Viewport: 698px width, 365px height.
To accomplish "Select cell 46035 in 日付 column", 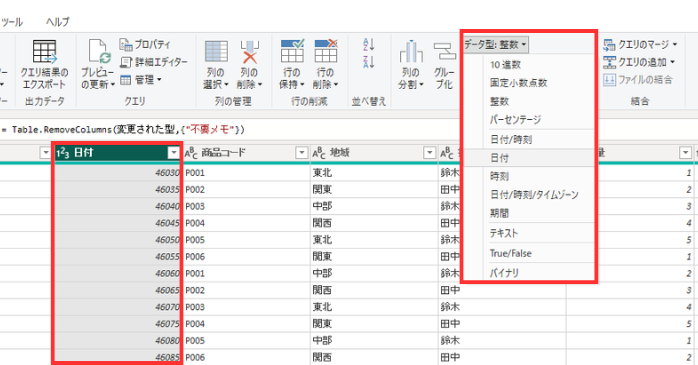I will tap(117, 190).
